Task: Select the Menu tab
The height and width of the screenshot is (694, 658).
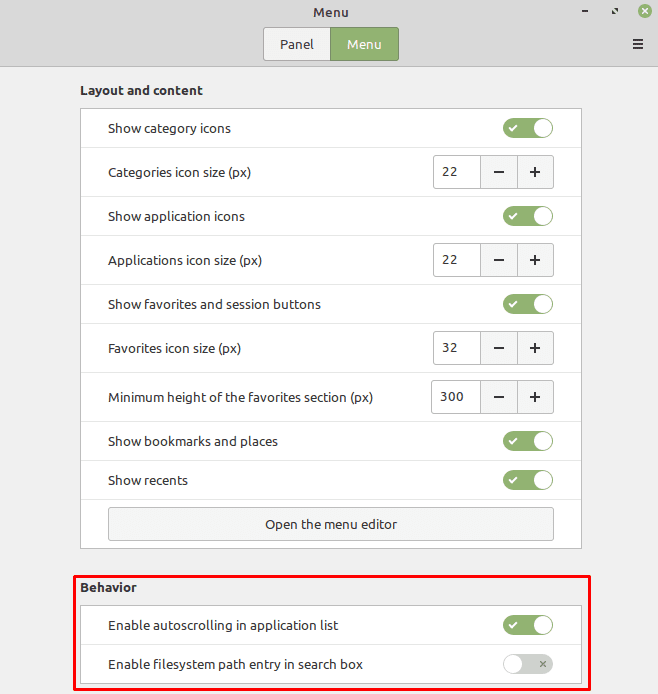Action: point(364,44)
